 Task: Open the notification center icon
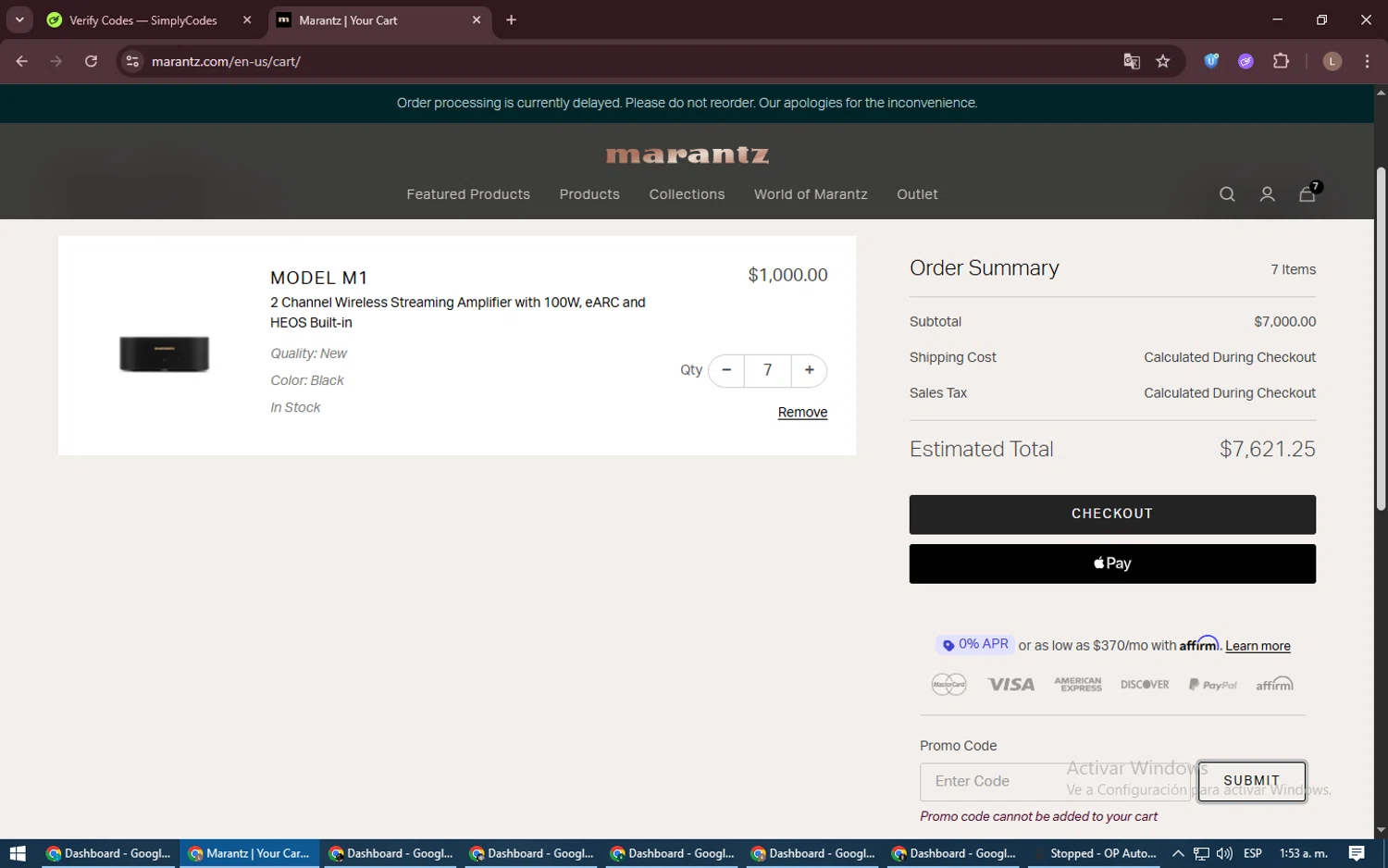pyautogui.click(x=1357, y=853)
